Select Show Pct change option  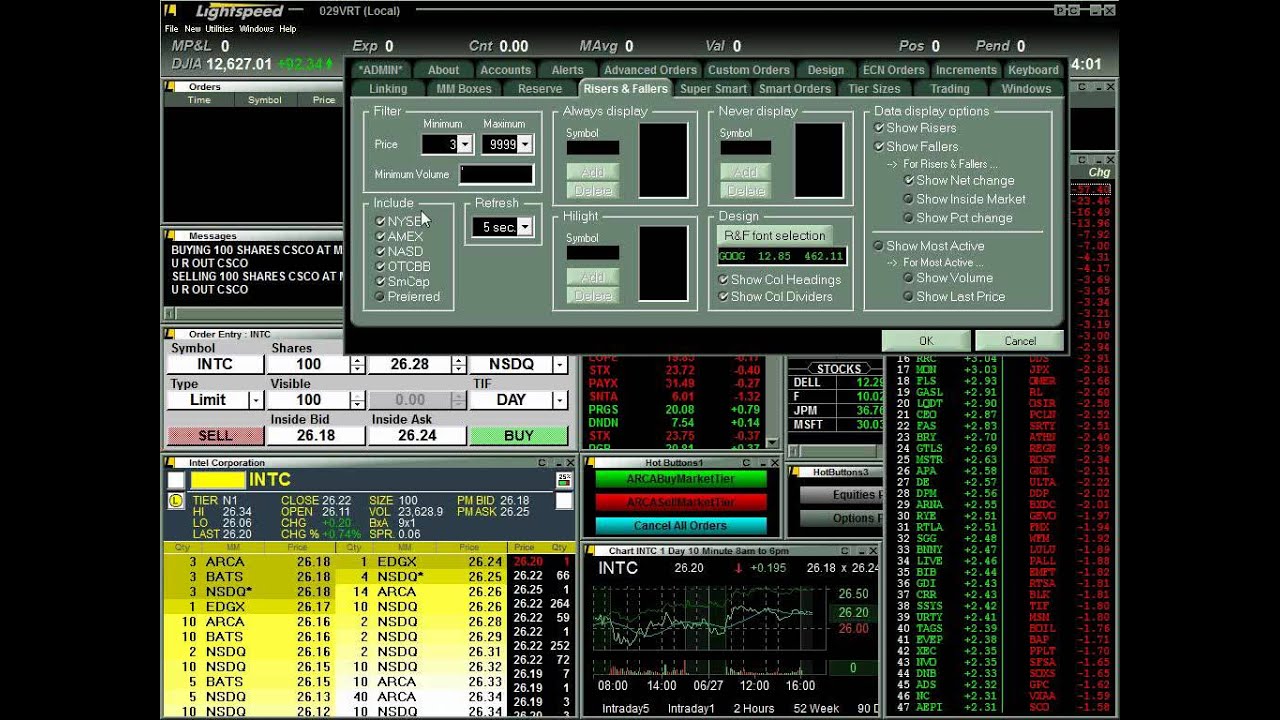pyautogui.click(x=909, y=217)
